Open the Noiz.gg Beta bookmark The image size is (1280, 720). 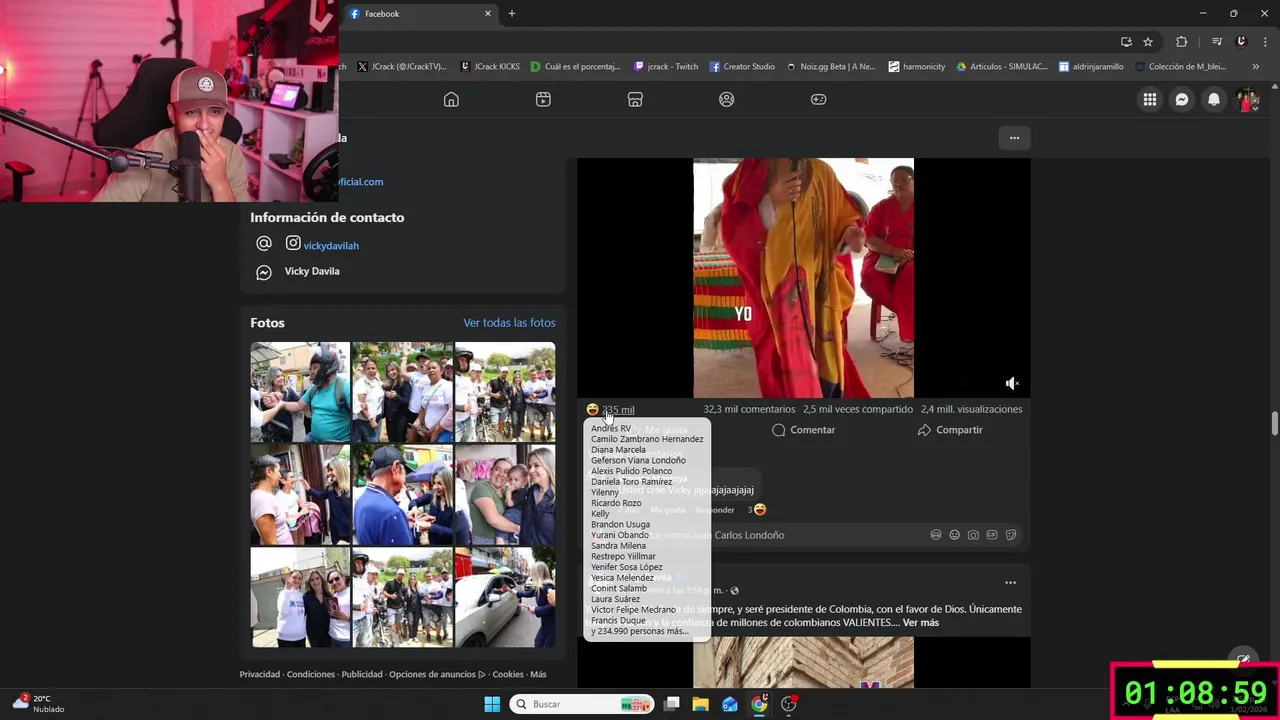point(831,67)
